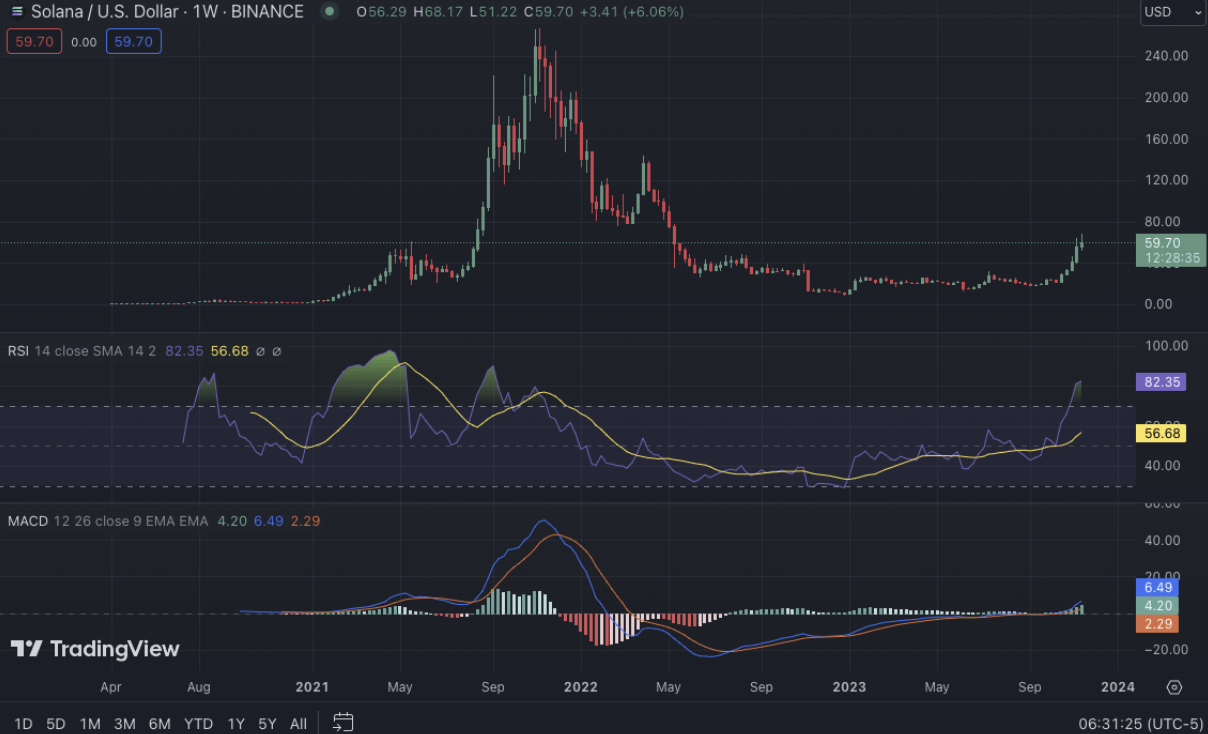The height and width of the screenshot is (734, 1208).
Task: Select the 1D time range
Action: pos(23,723)
